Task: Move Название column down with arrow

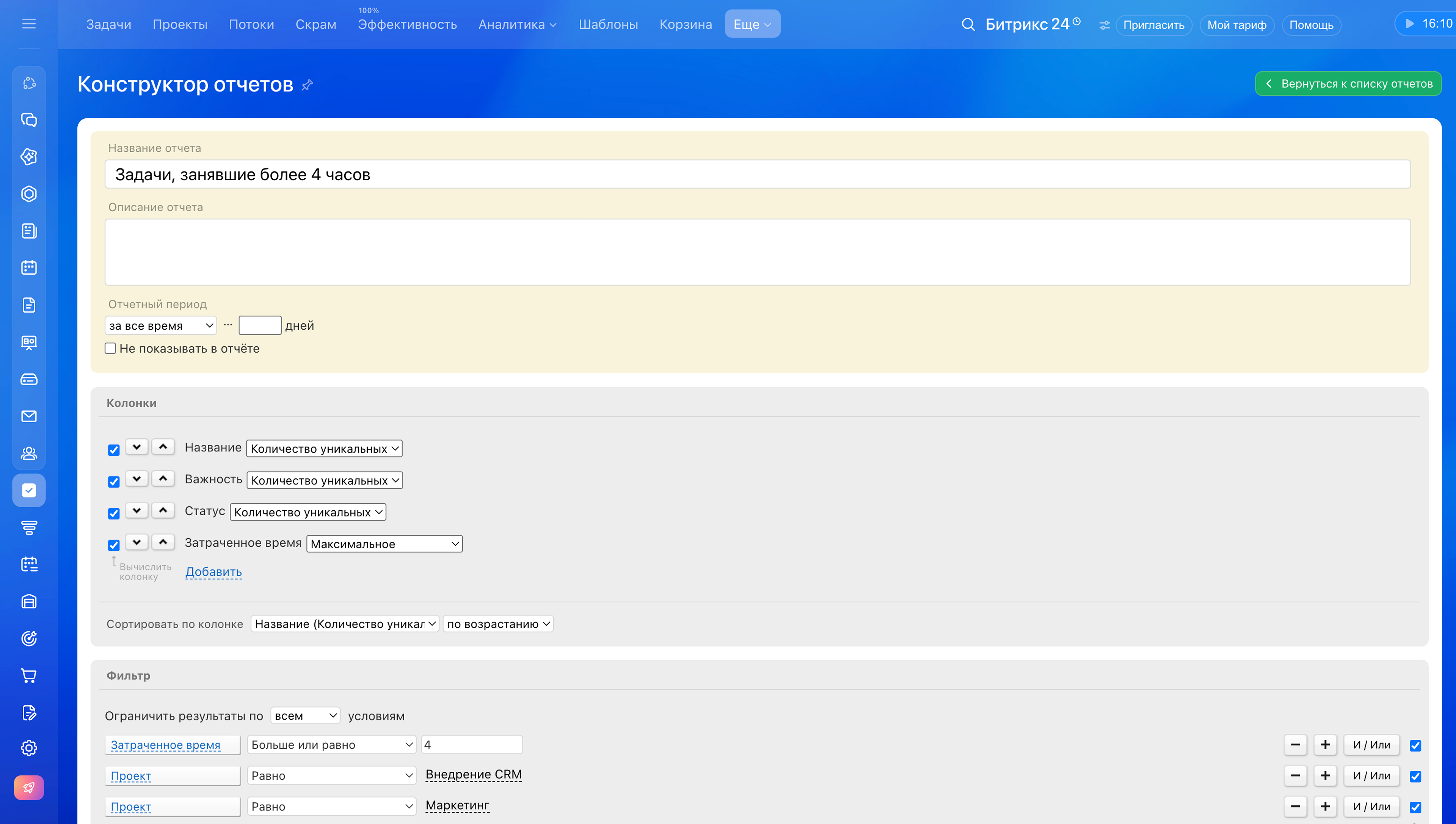Action: 137,447
